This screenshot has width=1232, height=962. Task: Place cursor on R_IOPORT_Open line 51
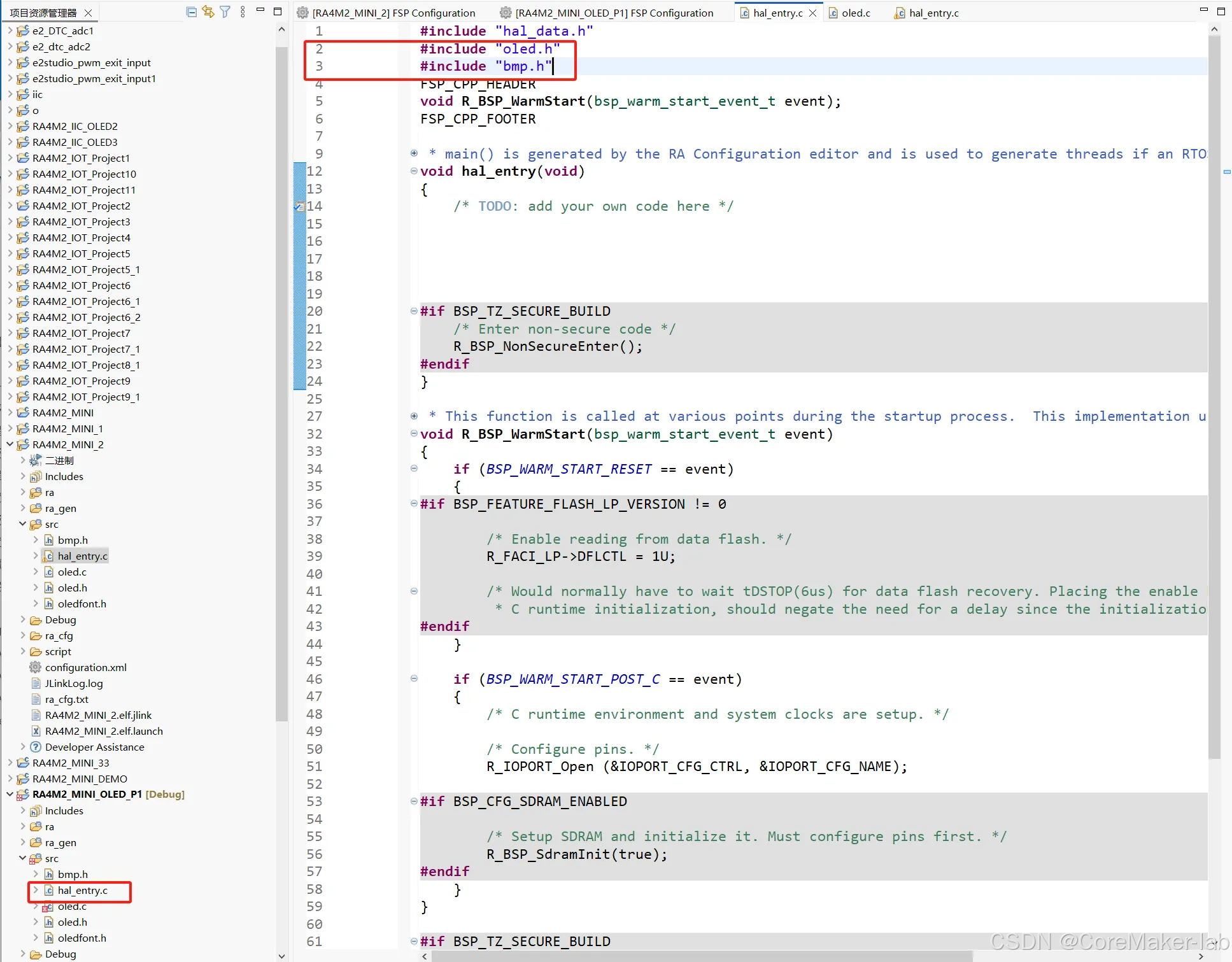point(697,767)
